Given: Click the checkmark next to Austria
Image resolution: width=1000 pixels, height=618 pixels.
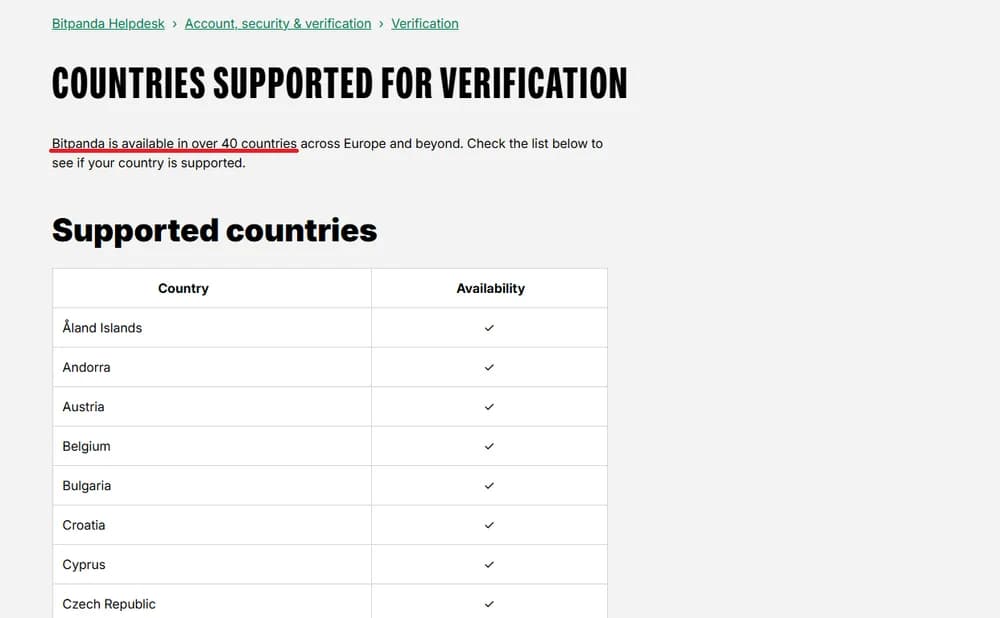Looking at the screenshot, I should 489,406.
